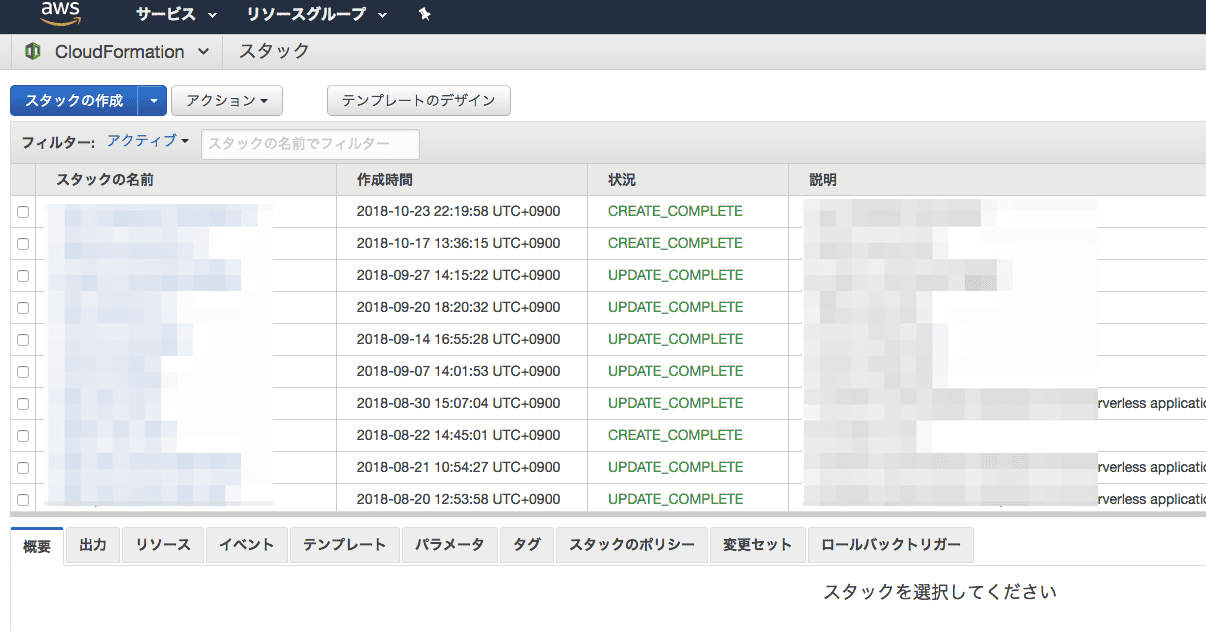Click UPDATE_COMPLETE status in 2018-09-14 row
This screenshot has height=631, width=1206.
tap(676, 339)
